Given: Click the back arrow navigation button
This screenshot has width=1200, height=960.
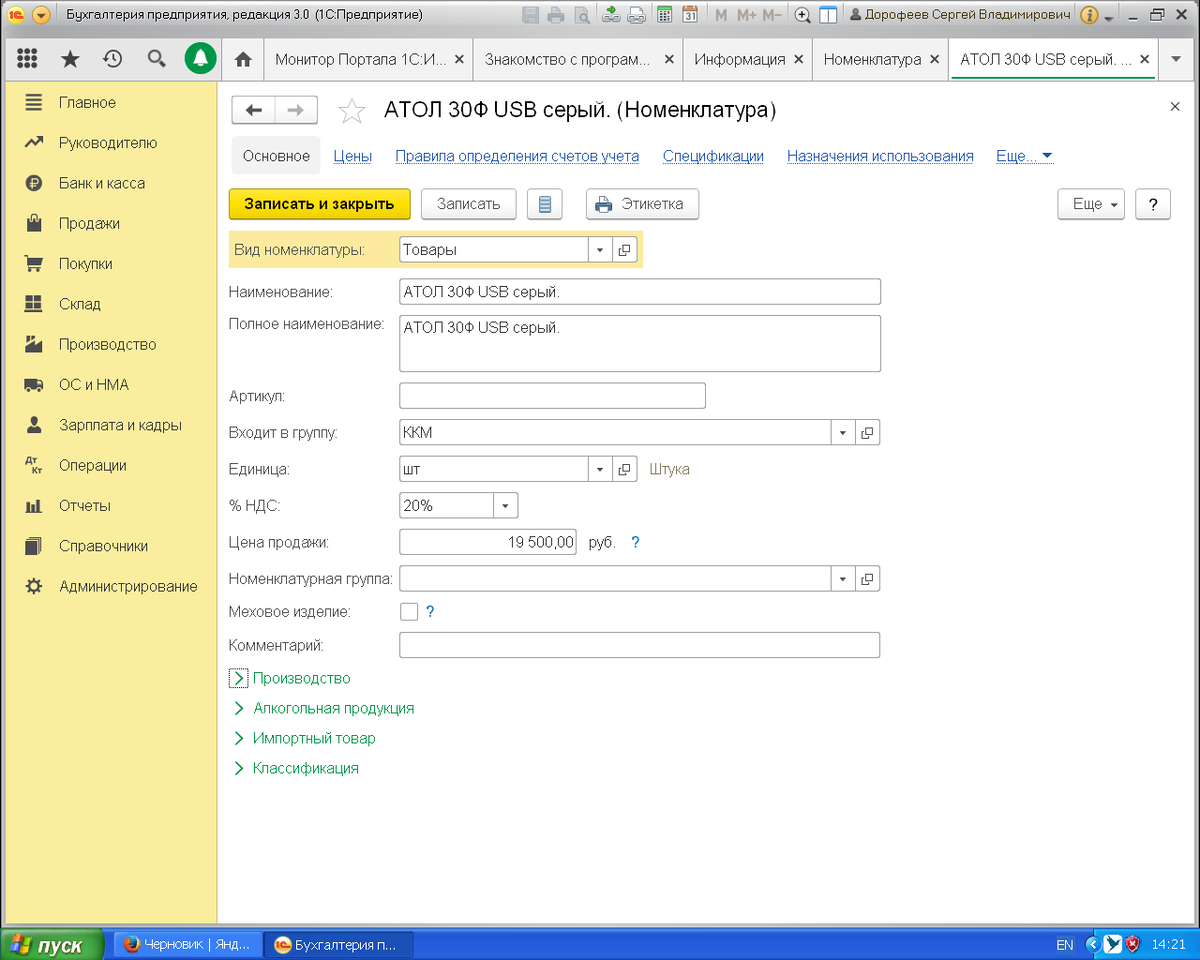Looking at the screenshot, I should click(253, 110).
